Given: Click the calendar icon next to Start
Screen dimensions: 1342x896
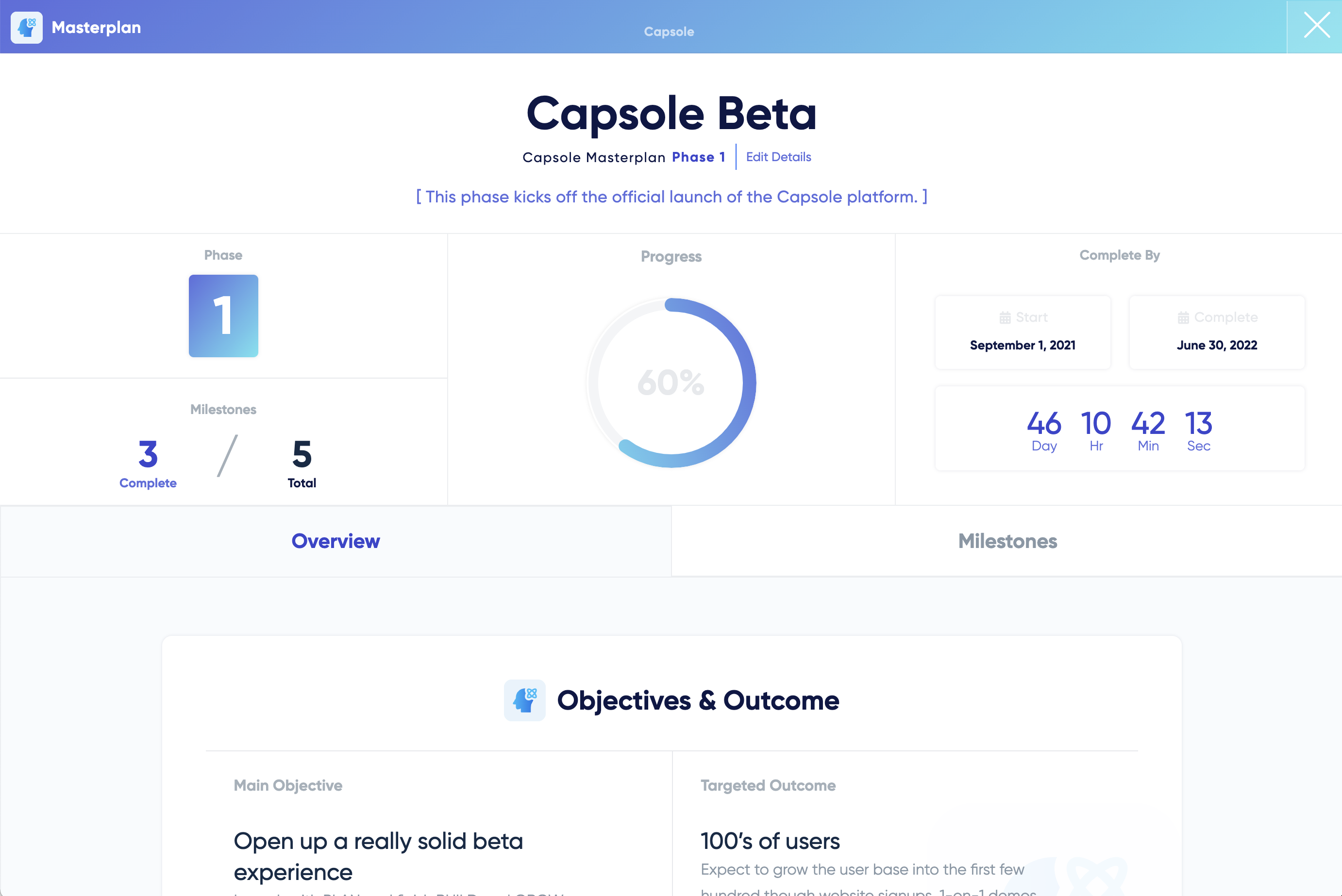Looking at the screenshot, I should (1005, 318).
